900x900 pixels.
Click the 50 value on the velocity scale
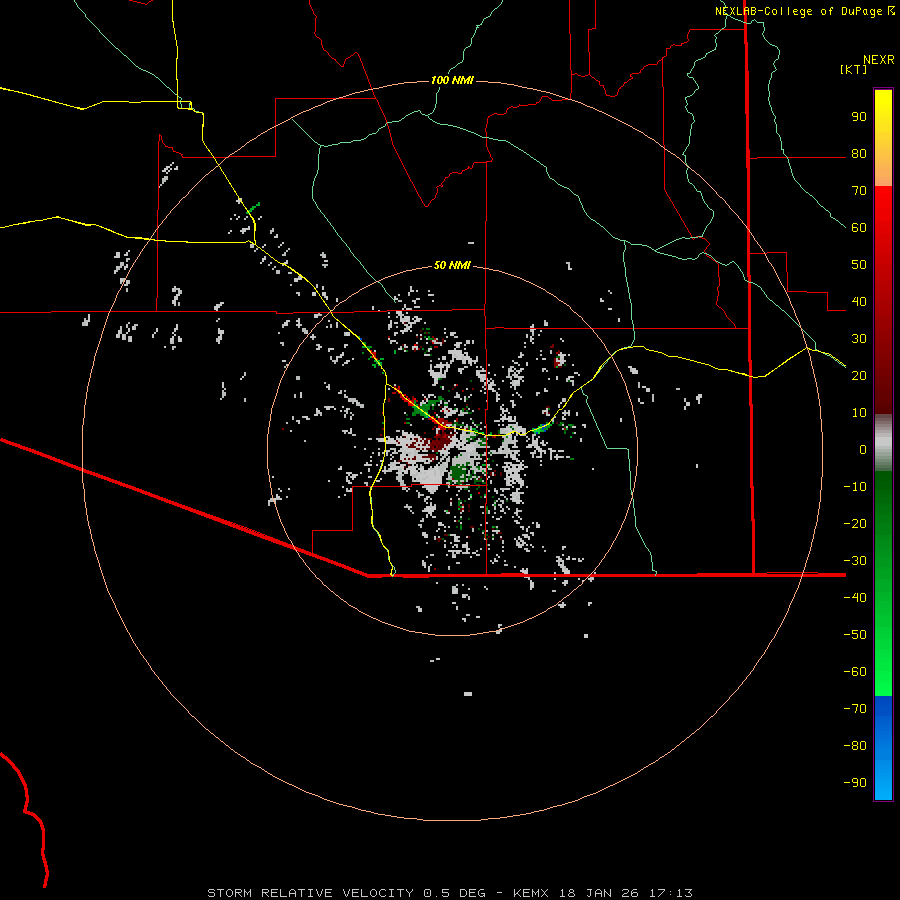[859, 265]
